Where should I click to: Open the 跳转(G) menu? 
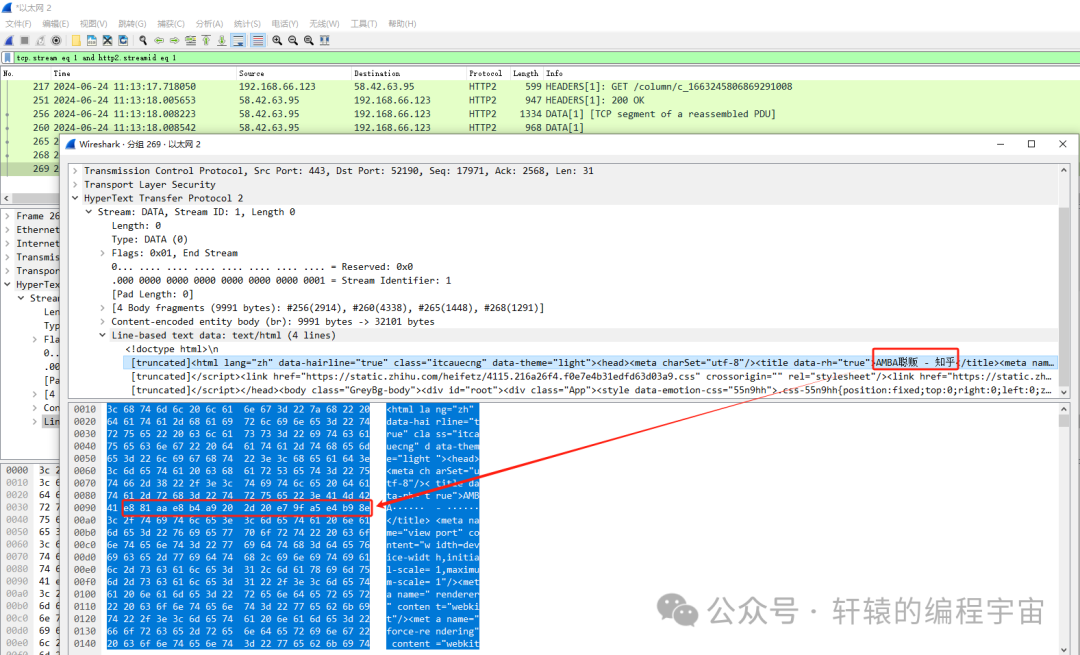[132, 23]
